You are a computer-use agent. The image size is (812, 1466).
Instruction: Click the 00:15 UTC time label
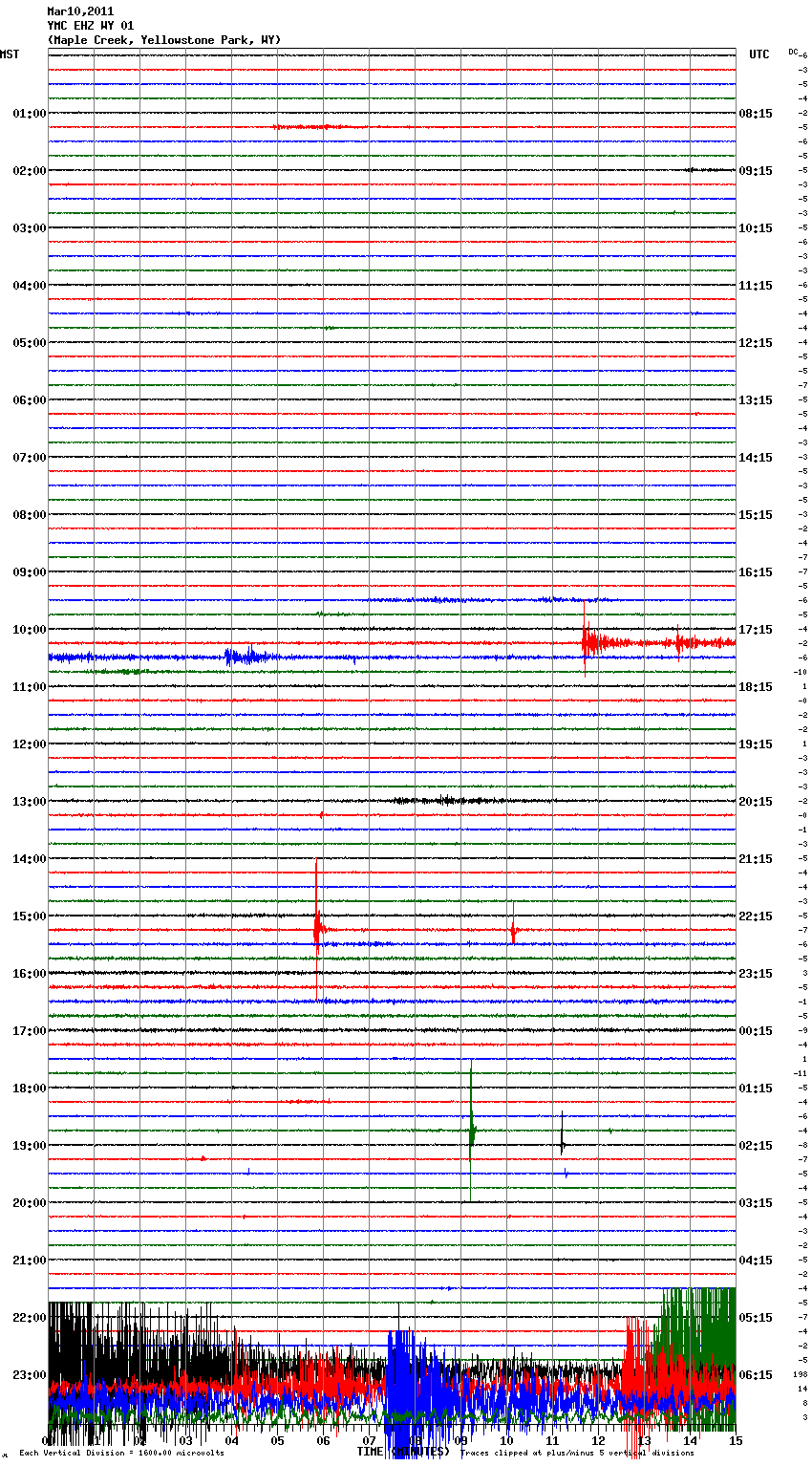click(x=756, y=1031)
